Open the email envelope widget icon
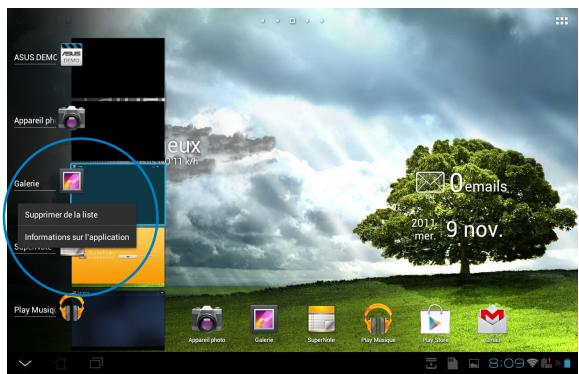 pos(430,182)
